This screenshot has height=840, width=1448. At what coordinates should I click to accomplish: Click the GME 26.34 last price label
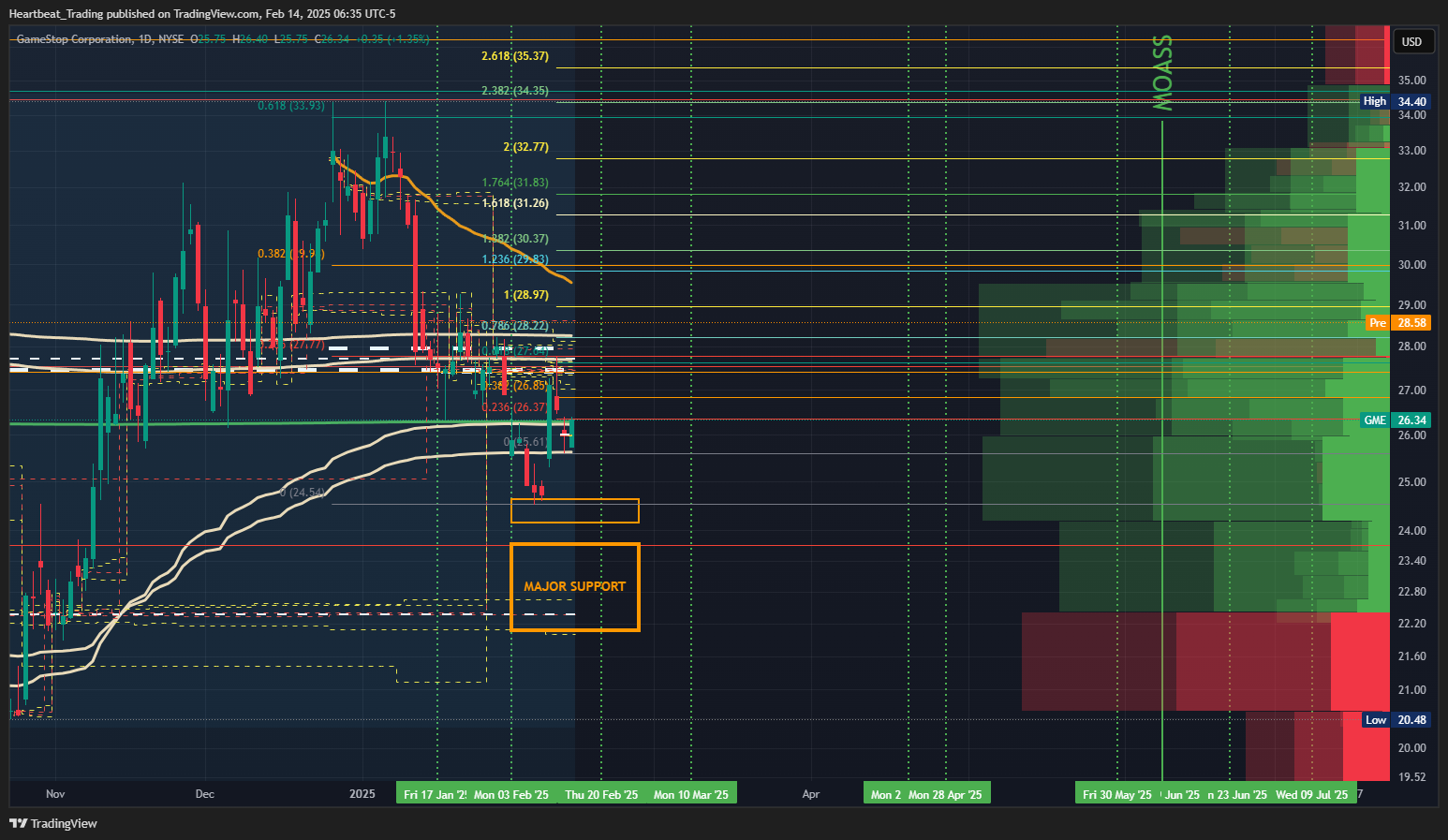click(x=1395, y=420)
